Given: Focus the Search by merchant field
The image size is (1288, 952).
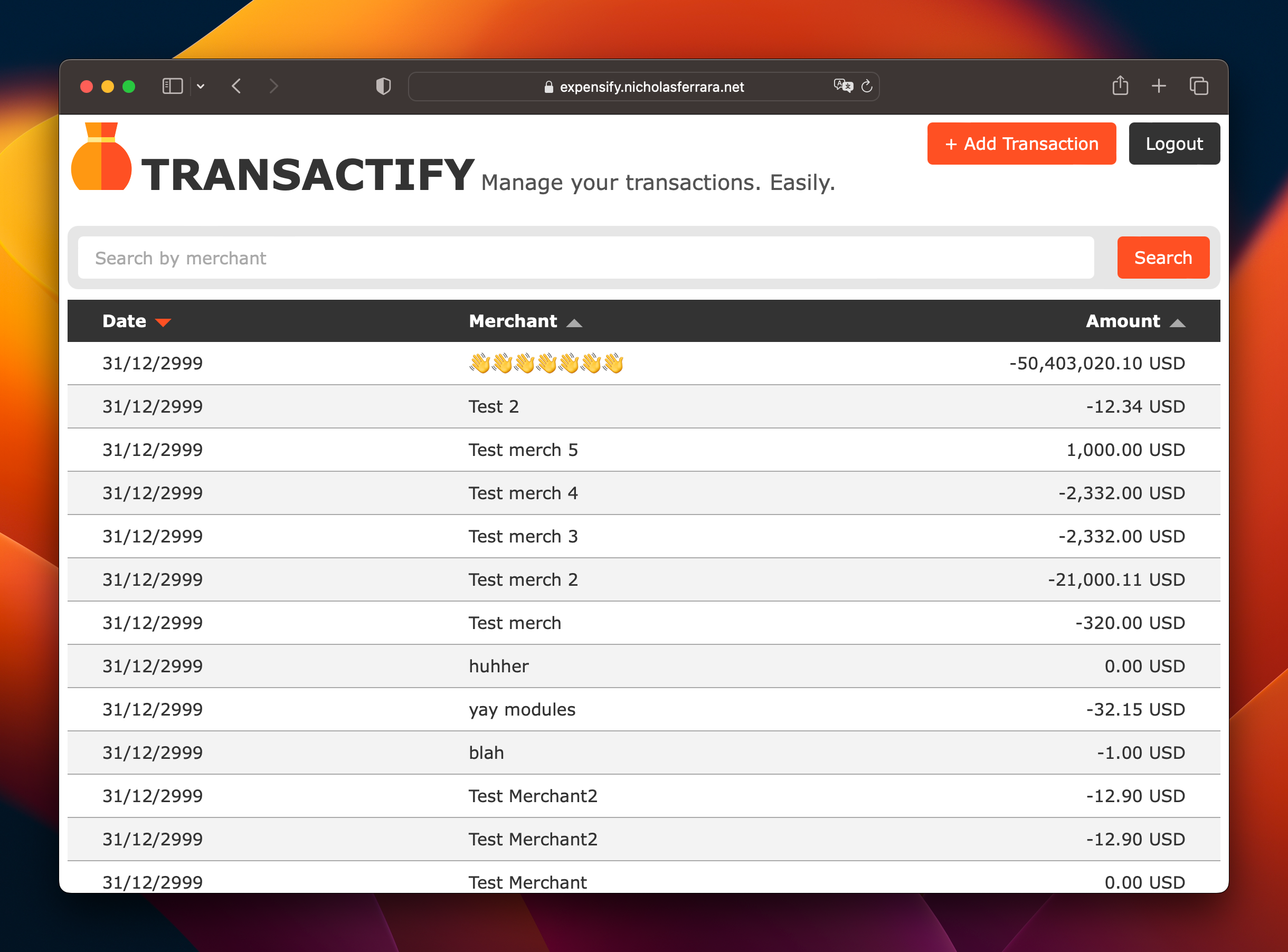Looking at the screenshot, I should pos(585,258).
